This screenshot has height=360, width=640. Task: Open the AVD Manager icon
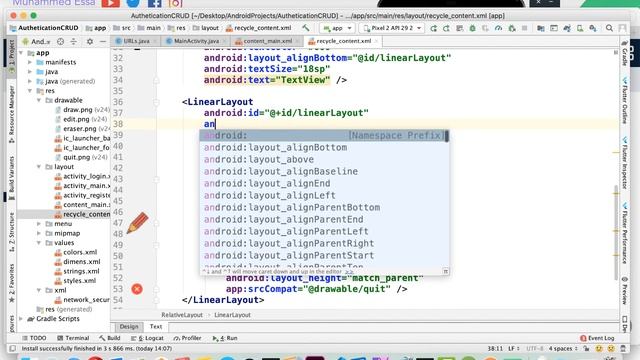(x=580, y=28)
